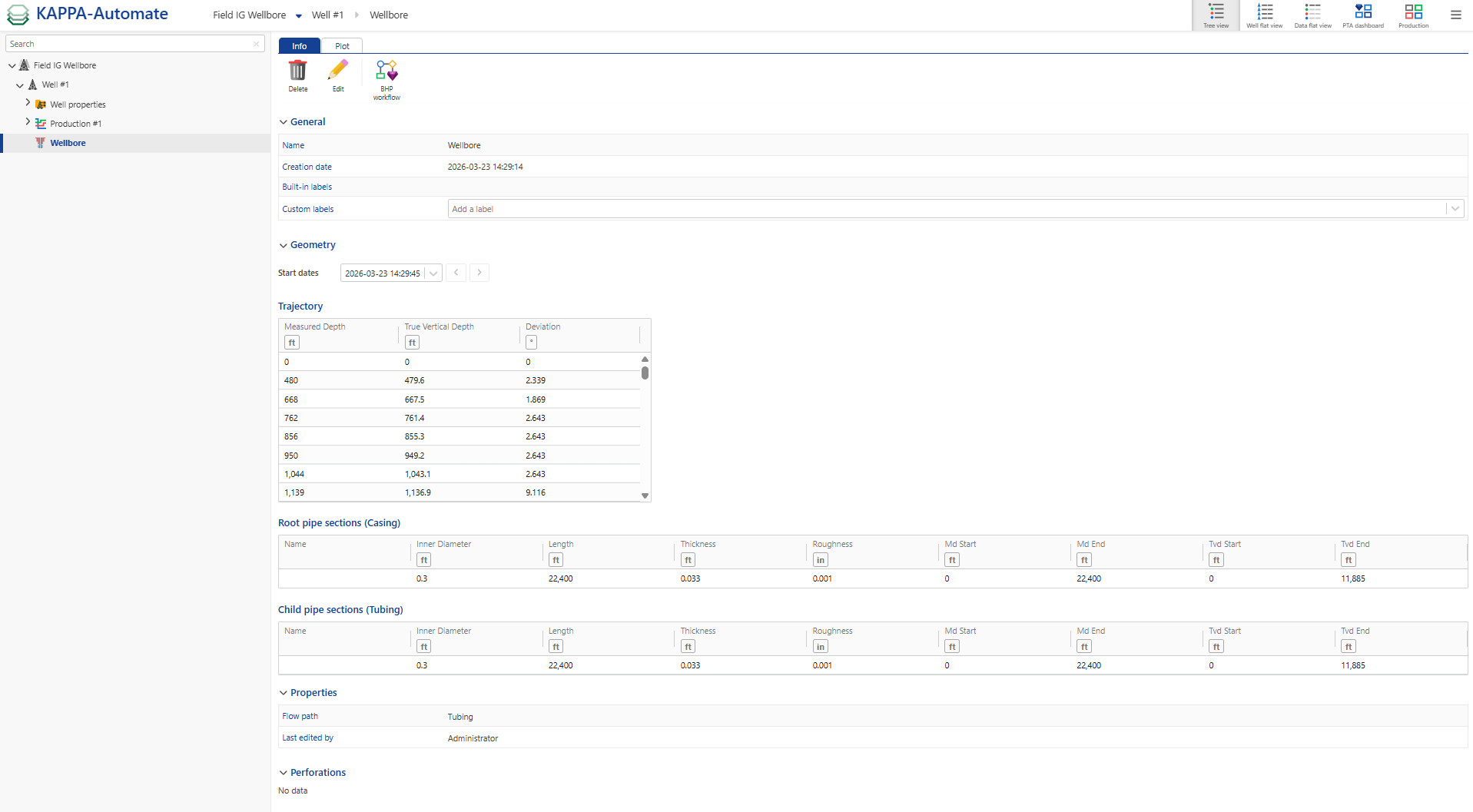The height and width of the screenshot is (812, 1473).
Task: Launch the BHP workflow icon
Action: pos(386,71)
